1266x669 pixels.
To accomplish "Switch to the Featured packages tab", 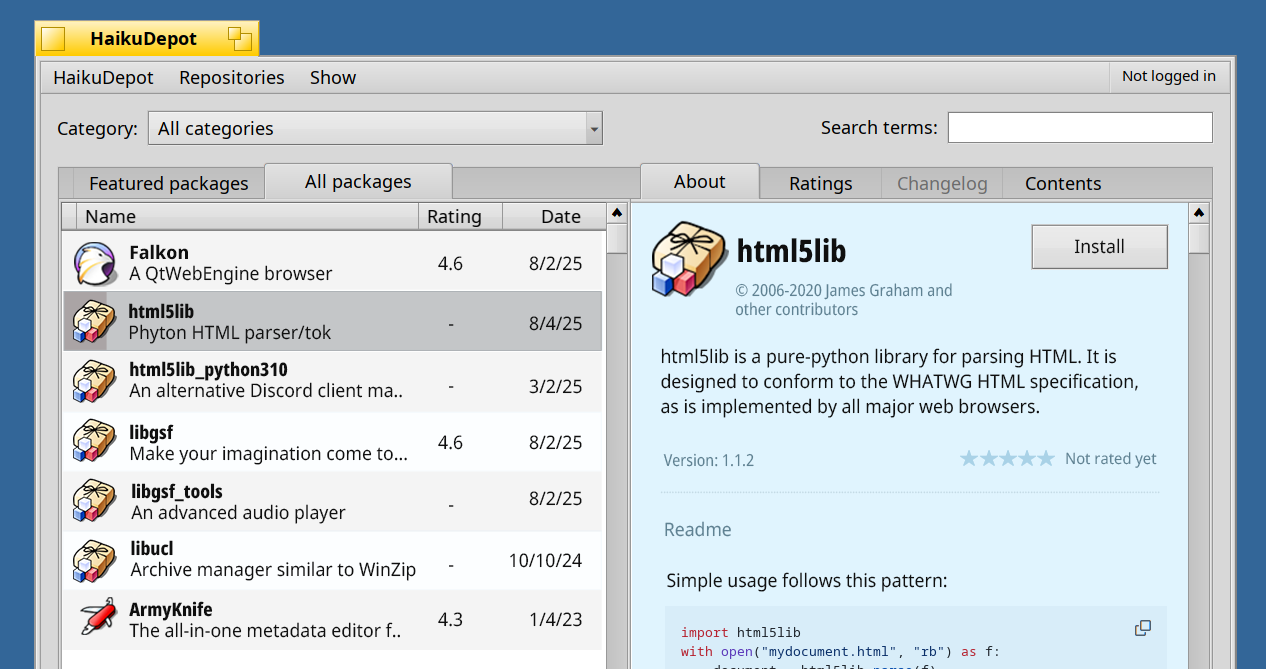I will [168, 184].
